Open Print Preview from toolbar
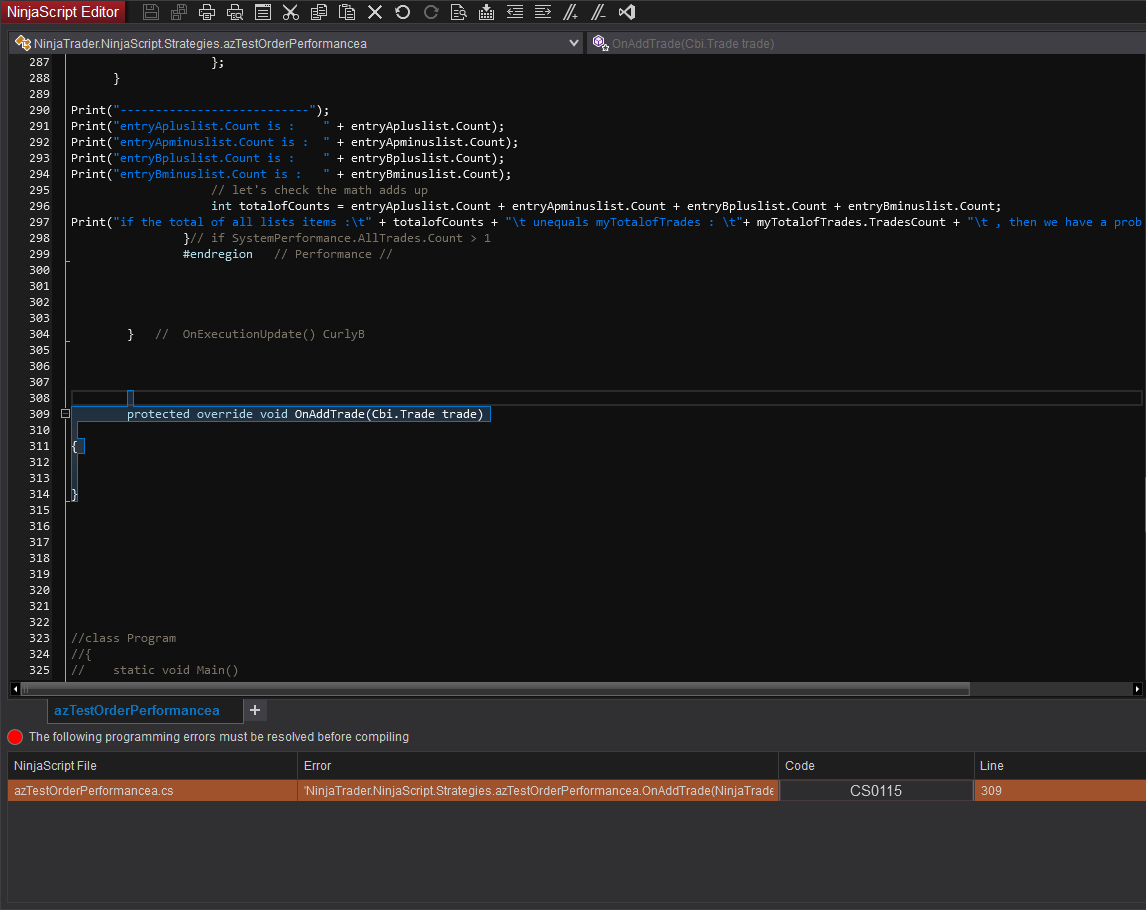This screenshot has width=1146, height=910. 235,12
